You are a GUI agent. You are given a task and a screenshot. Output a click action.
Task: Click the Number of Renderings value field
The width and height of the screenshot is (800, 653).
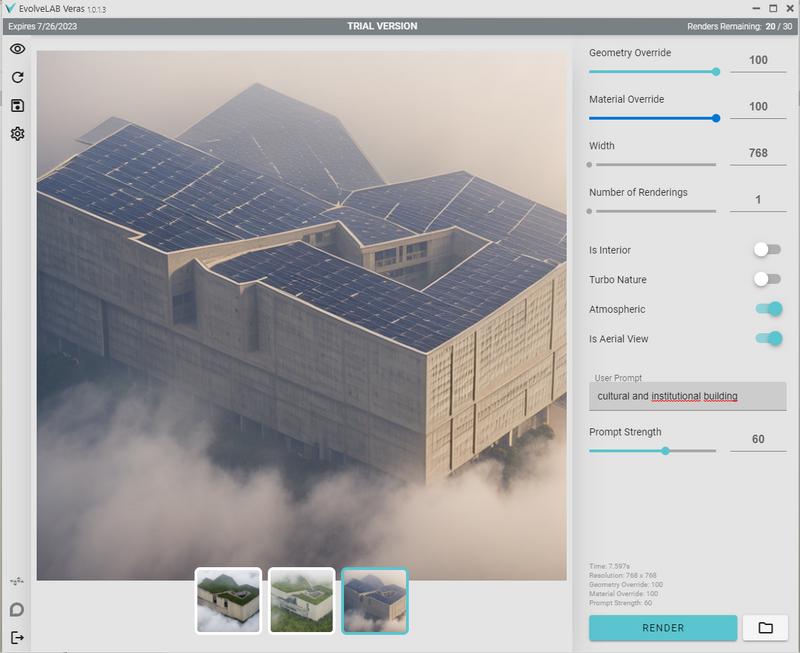(x=758, y=200)
